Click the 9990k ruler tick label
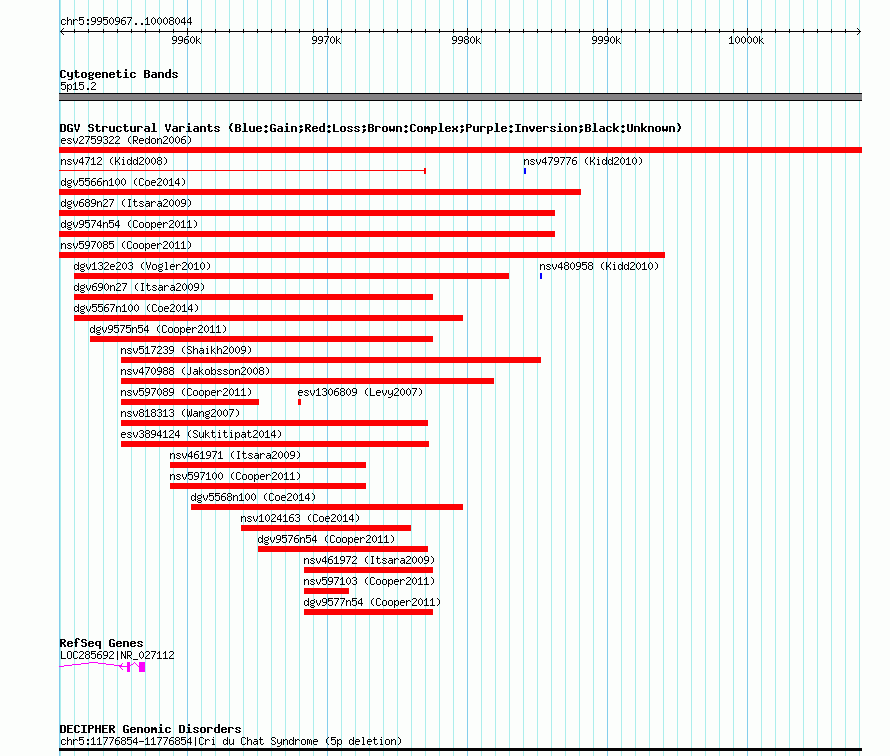890x756 pixels. pos(606,40)
